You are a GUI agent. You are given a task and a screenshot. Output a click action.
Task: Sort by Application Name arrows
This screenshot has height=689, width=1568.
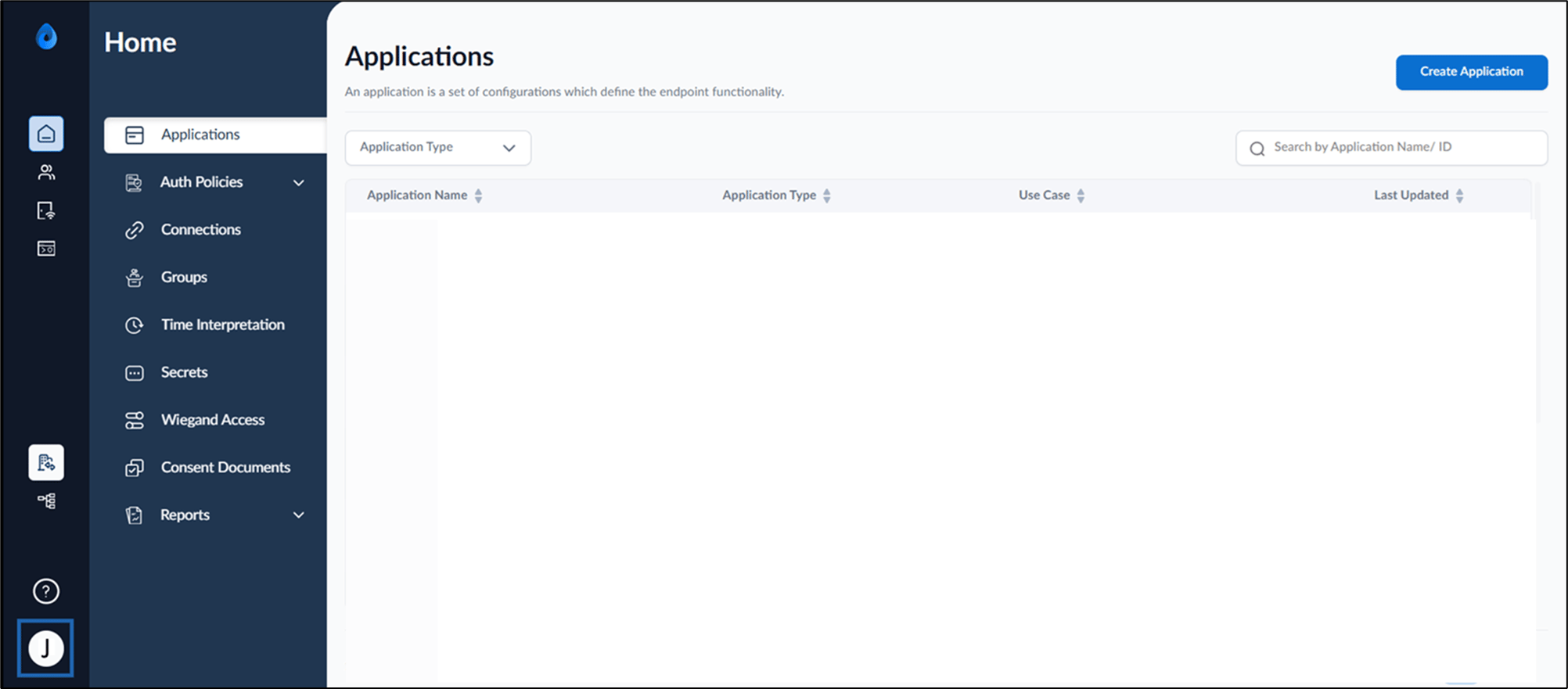click(478, 196)
